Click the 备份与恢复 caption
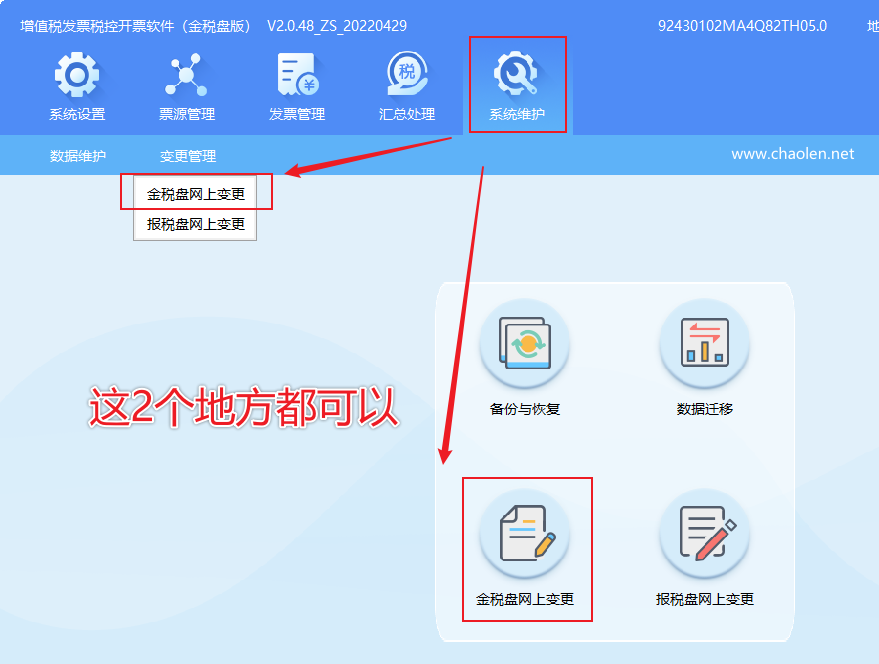Image resolution: width=879 pixels, height=664 pixels. [x=525, y=409]
